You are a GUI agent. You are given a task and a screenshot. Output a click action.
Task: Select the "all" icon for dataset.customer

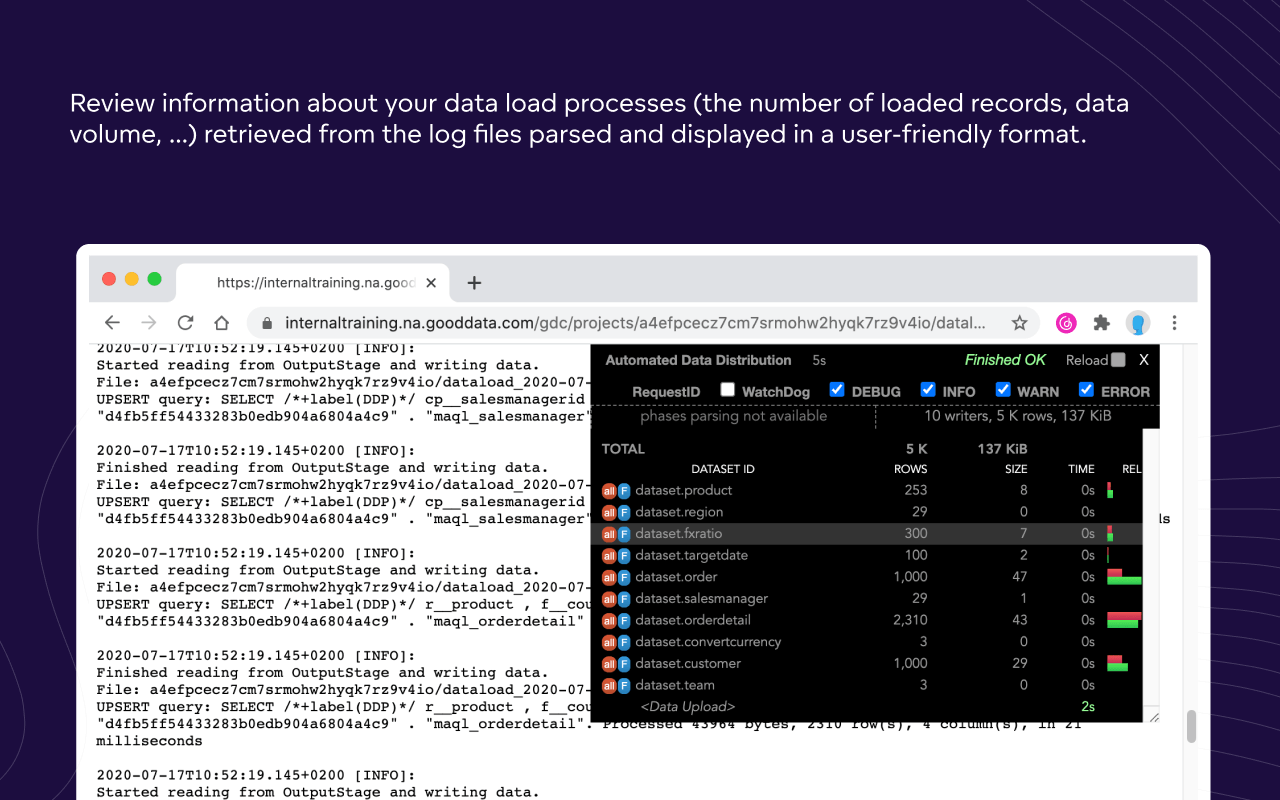(x=610, y=663)
